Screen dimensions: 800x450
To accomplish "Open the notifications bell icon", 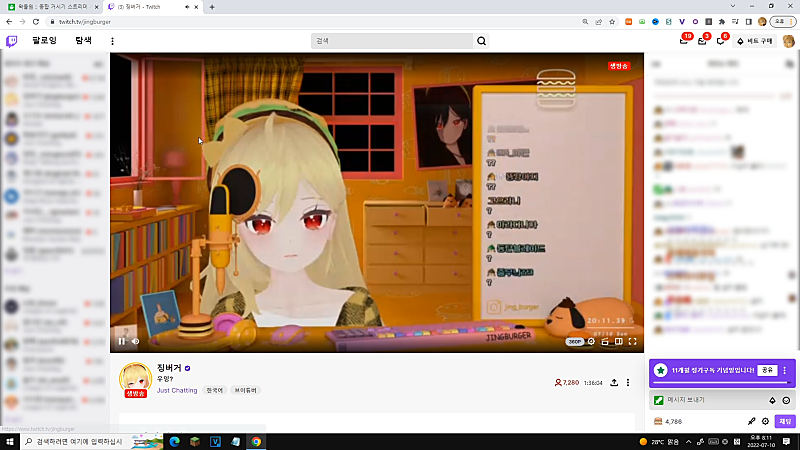I will [721, 41].
